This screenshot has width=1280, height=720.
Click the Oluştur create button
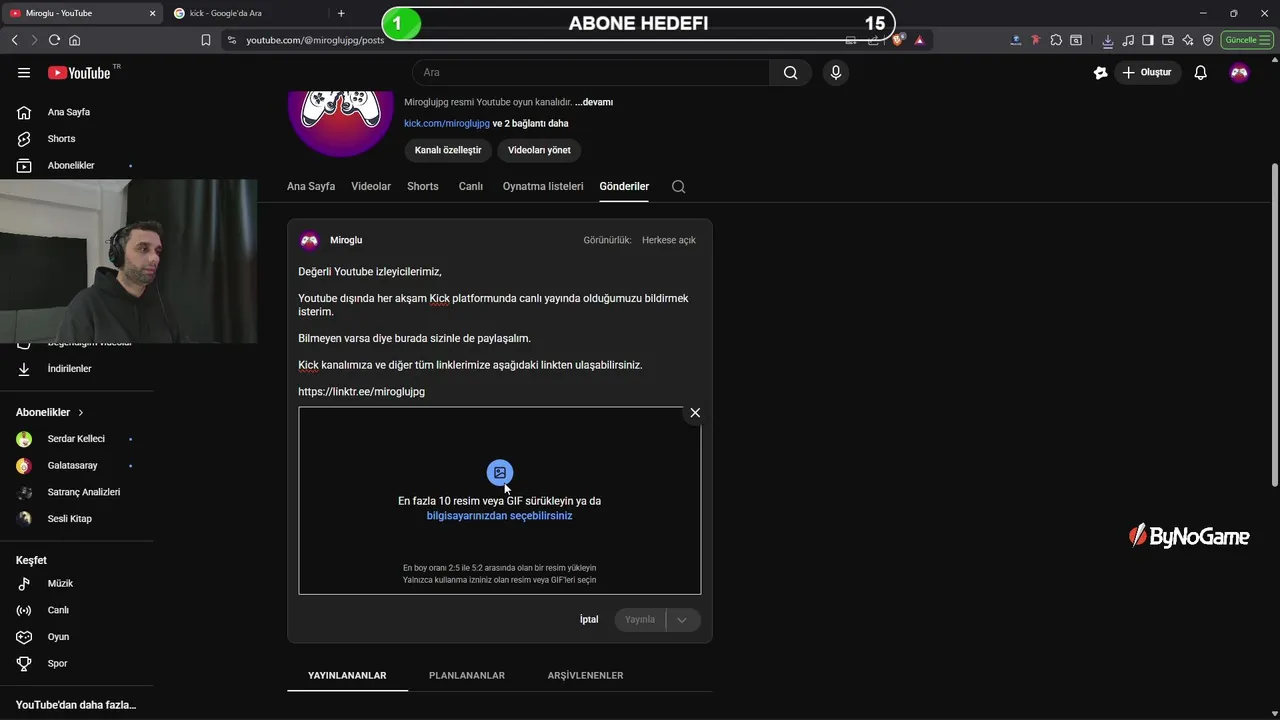(1148, 72)
